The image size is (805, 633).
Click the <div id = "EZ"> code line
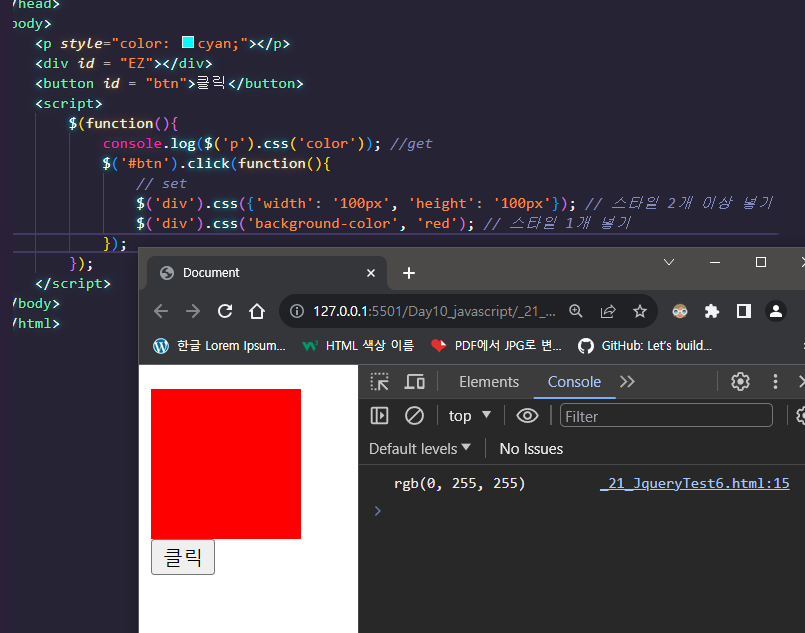click(124, 63)
